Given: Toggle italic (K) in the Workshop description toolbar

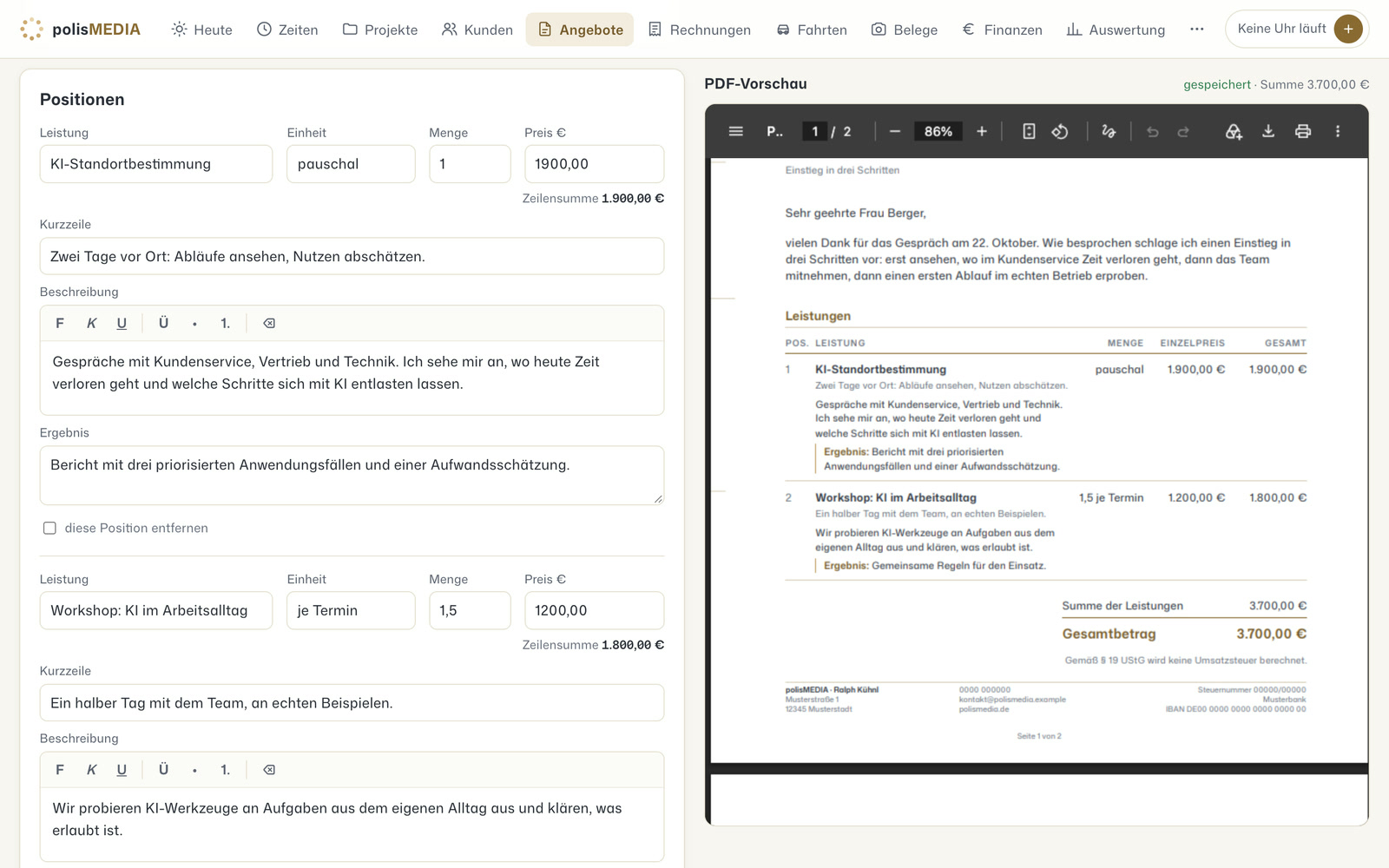Looking at the screenshot, I should coord(91,770).
